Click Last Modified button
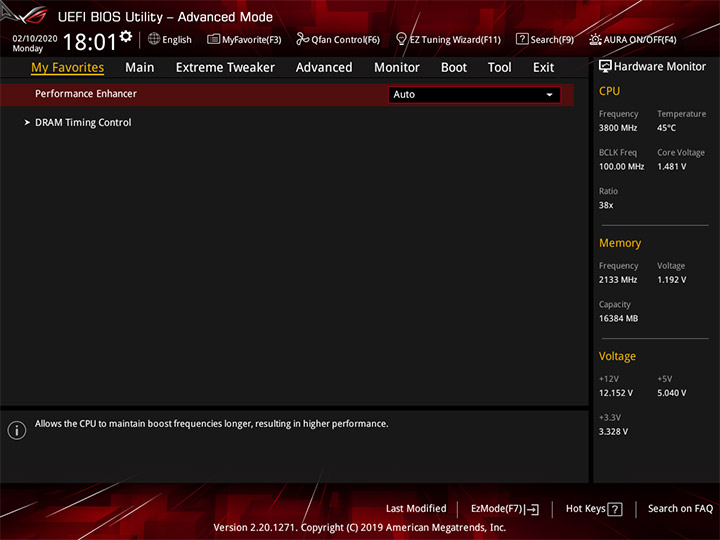Image resolution: width=720 pixels, height=540 pixels. [x=416, y=509]
